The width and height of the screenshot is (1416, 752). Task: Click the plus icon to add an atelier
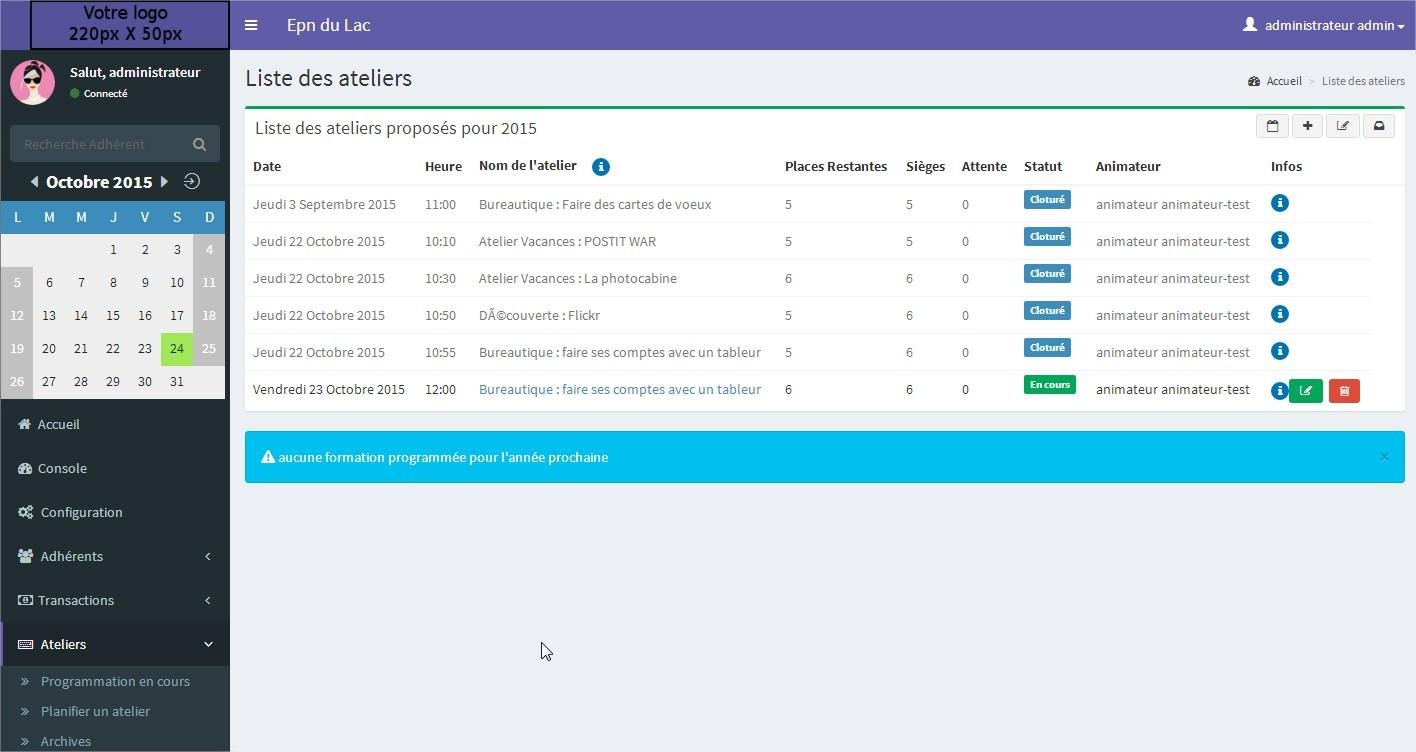[1307, 126]
